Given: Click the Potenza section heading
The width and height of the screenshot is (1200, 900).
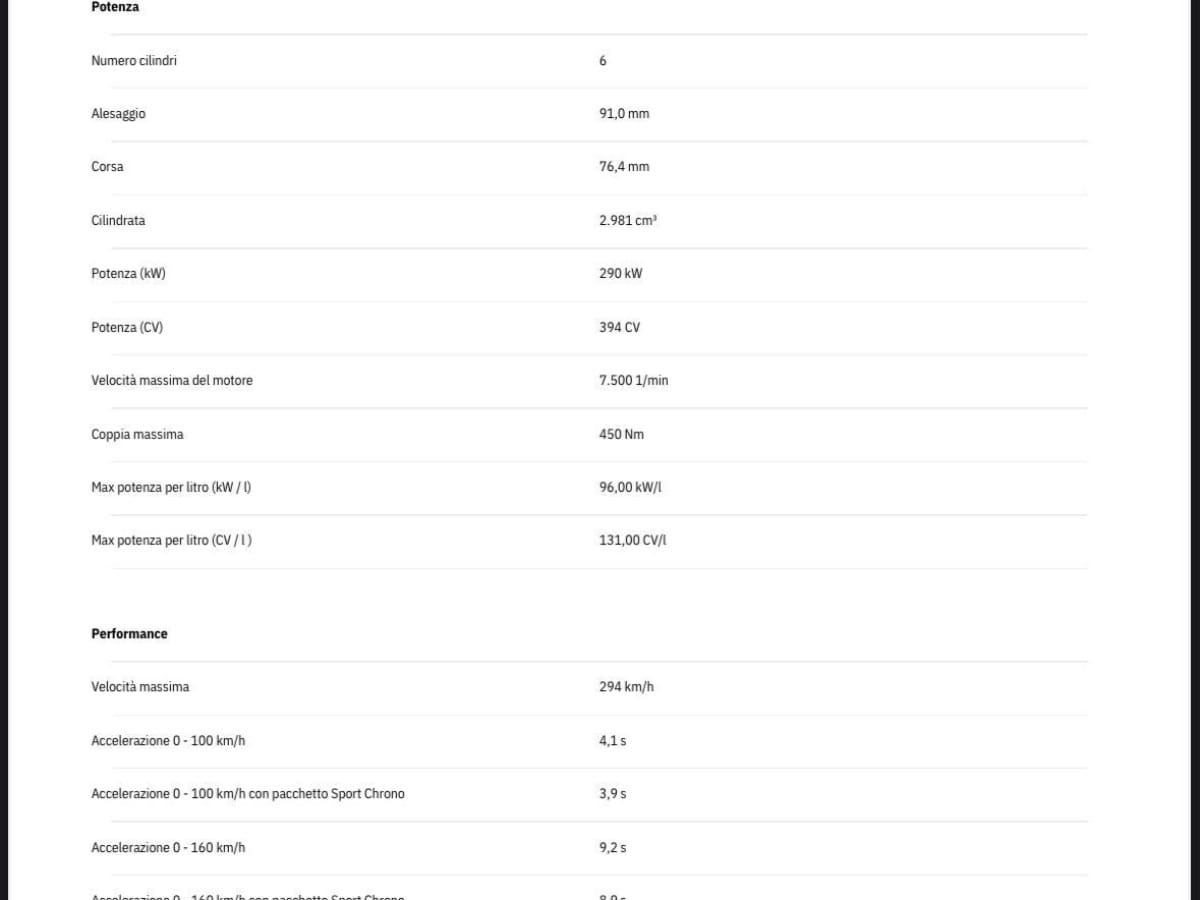Looking at the screenshot, I should [x=115, y=7].
